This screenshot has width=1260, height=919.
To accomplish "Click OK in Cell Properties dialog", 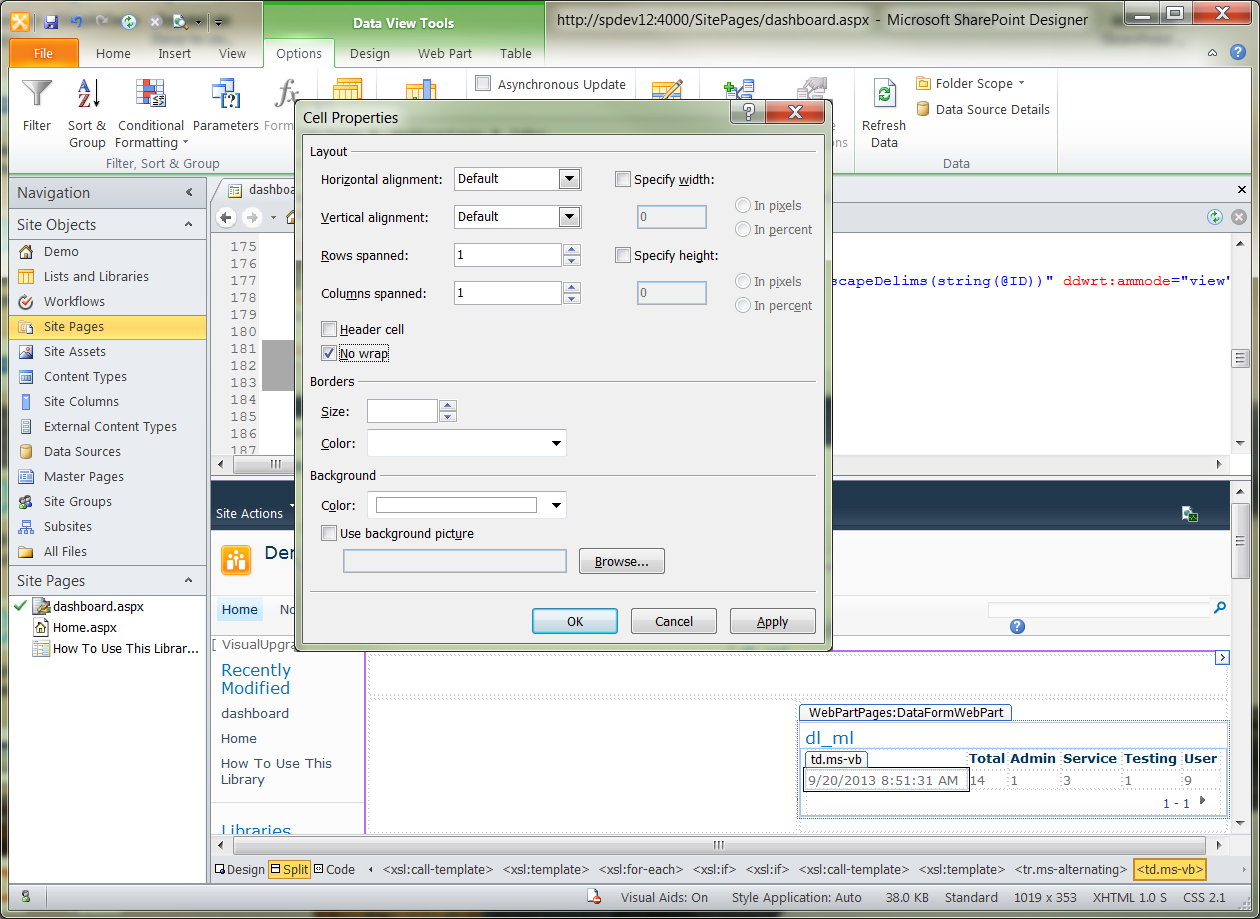I will [575, 621].
